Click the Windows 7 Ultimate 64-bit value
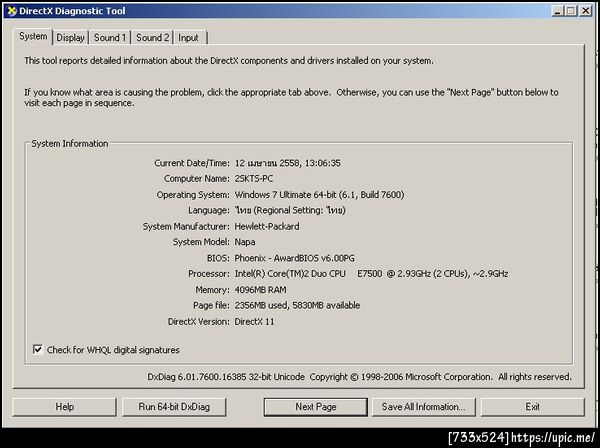The image size is (600, 448). click(x=319, y=195)
